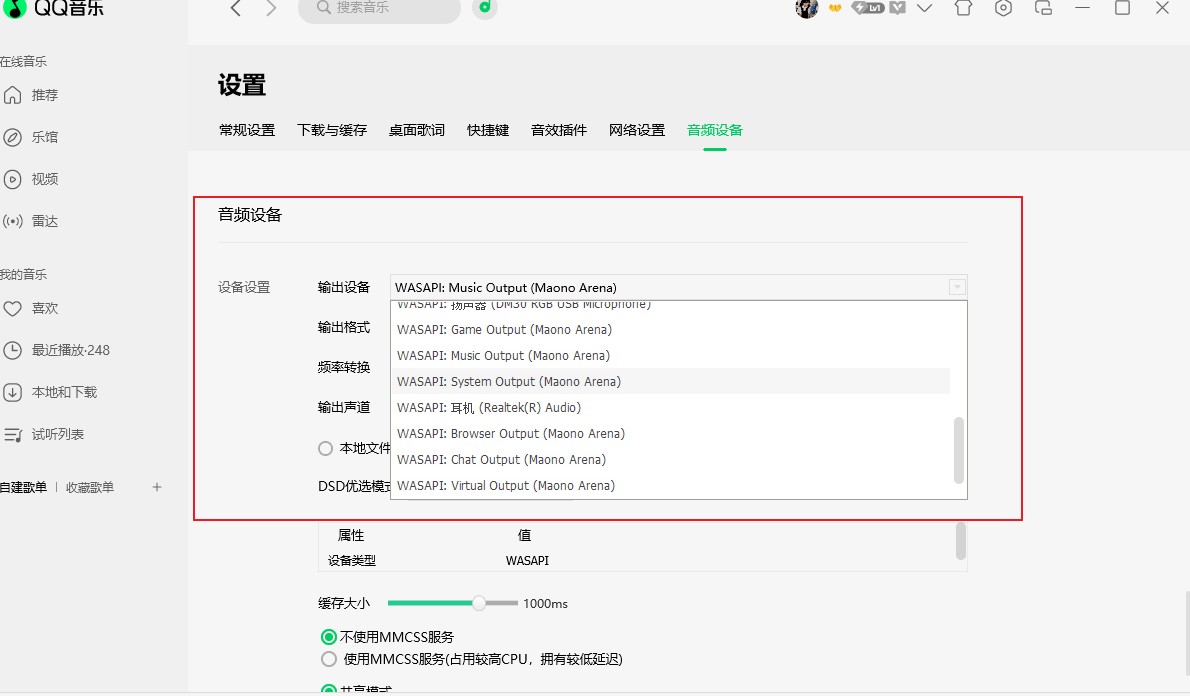Collapse the 输出设备 dropdown arrow

tap(956, 288)
